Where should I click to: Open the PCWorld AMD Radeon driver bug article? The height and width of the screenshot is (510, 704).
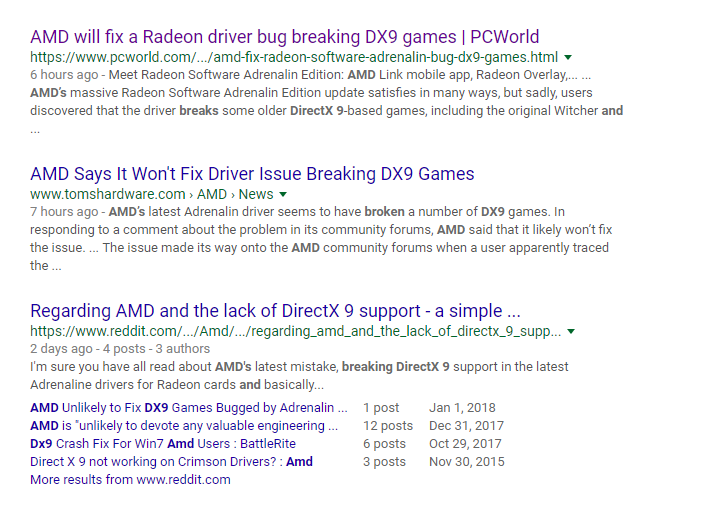285,37
